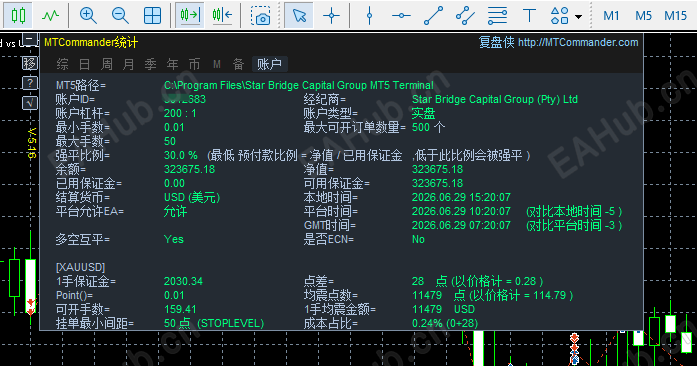Draw a vertical line
Image resolution: width=697 pixels, height=366 pixels.
coord(369,16)
